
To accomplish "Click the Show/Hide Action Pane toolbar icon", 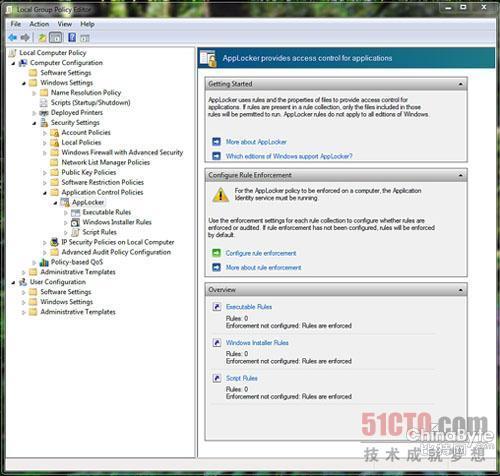I will (x=85, y=38).
